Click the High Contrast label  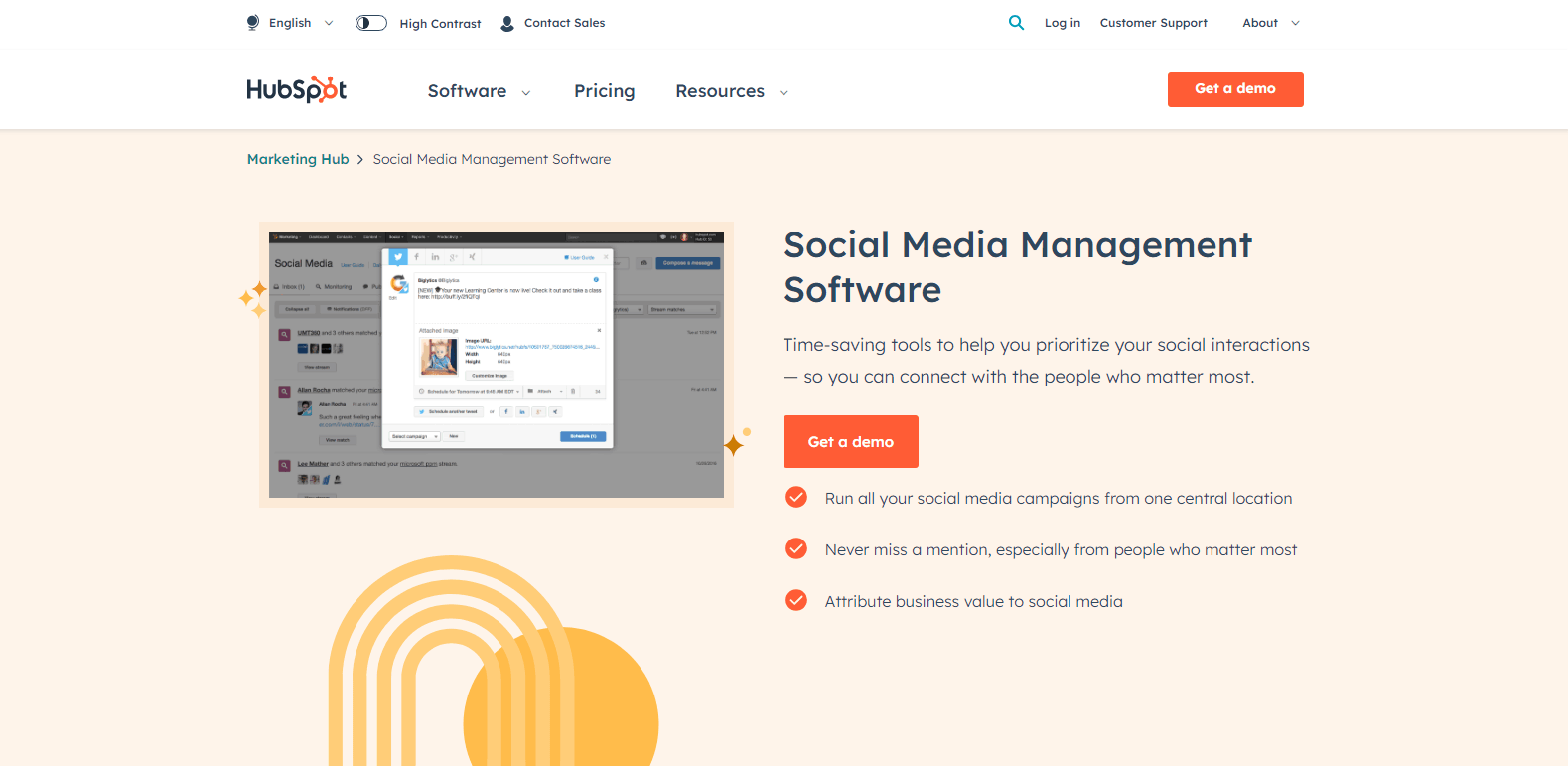click(x=440, y=24)
